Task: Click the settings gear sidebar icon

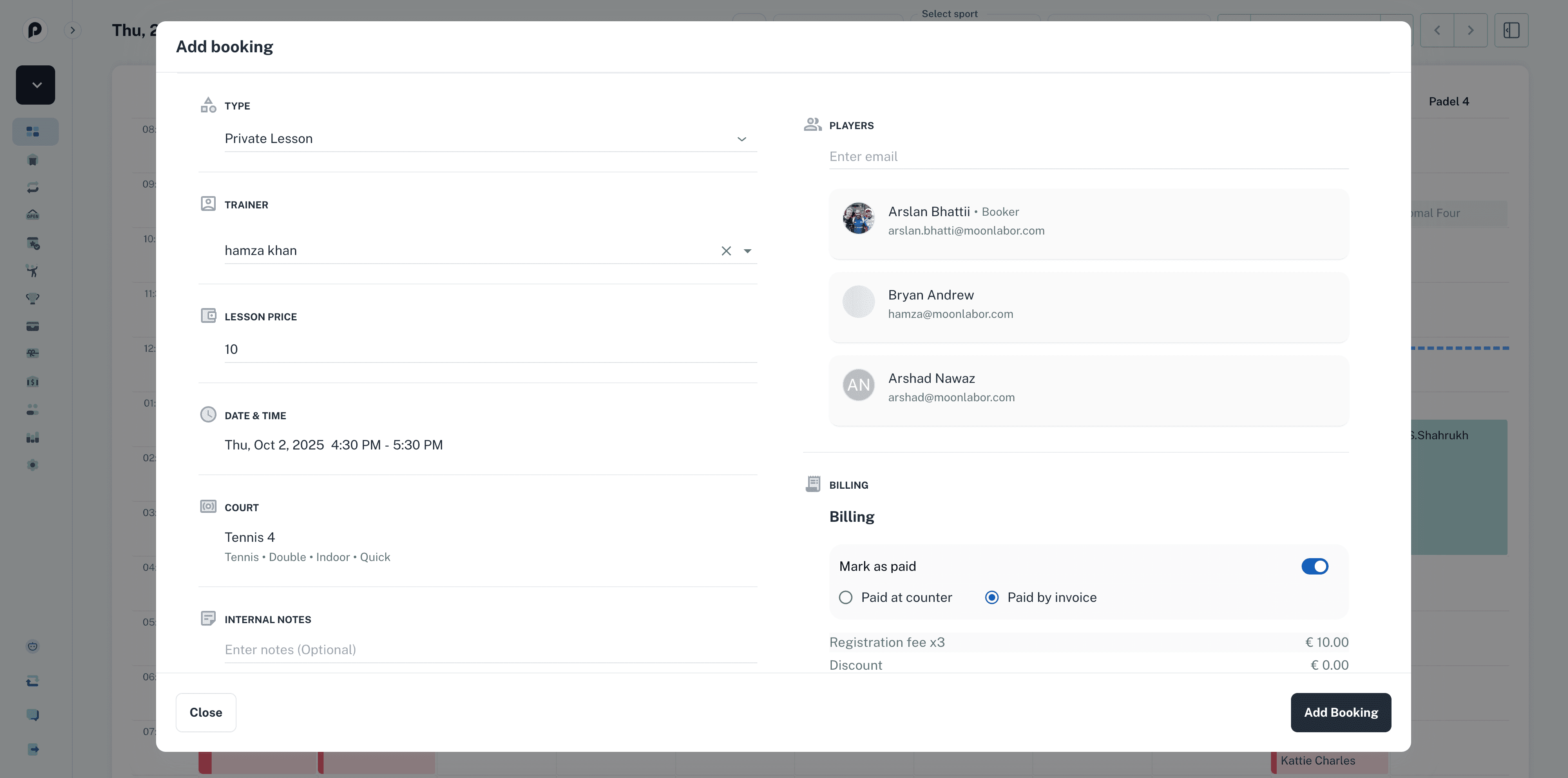Action: click(x=33, y=465)
